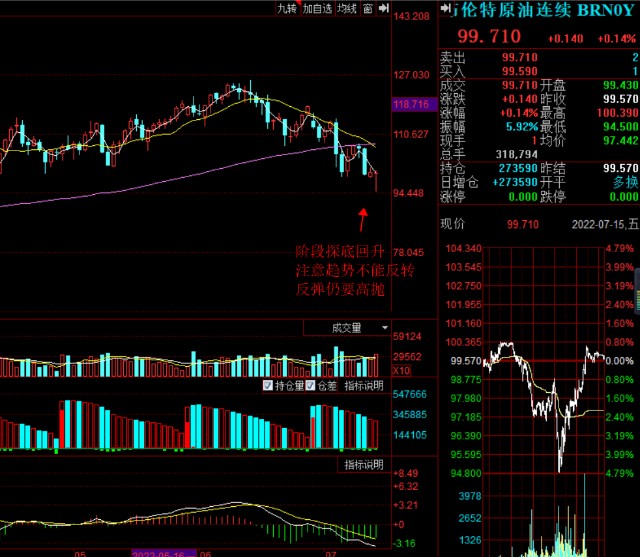The width and height of the screenshot is (640, 557).
Task: Click the 现价 label in intraday header
Action: (x=453, y=225)
